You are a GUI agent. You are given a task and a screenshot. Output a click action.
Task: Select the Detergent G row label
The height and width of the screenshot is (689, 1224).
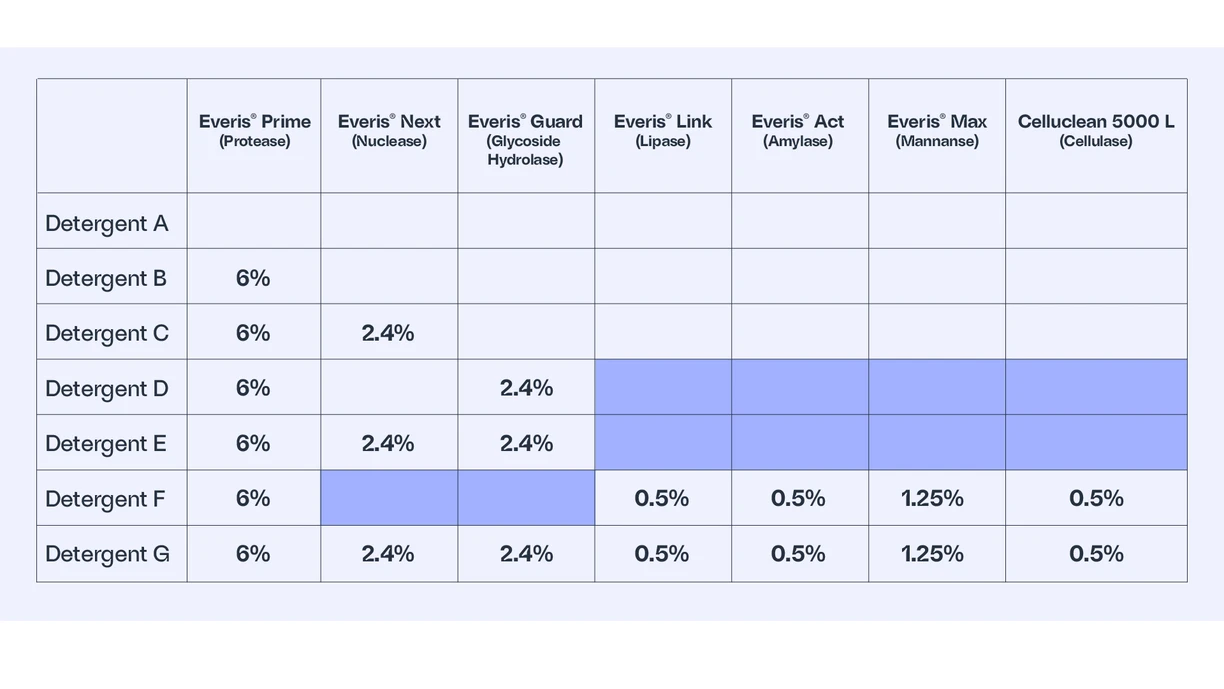(x=107, y=553)
